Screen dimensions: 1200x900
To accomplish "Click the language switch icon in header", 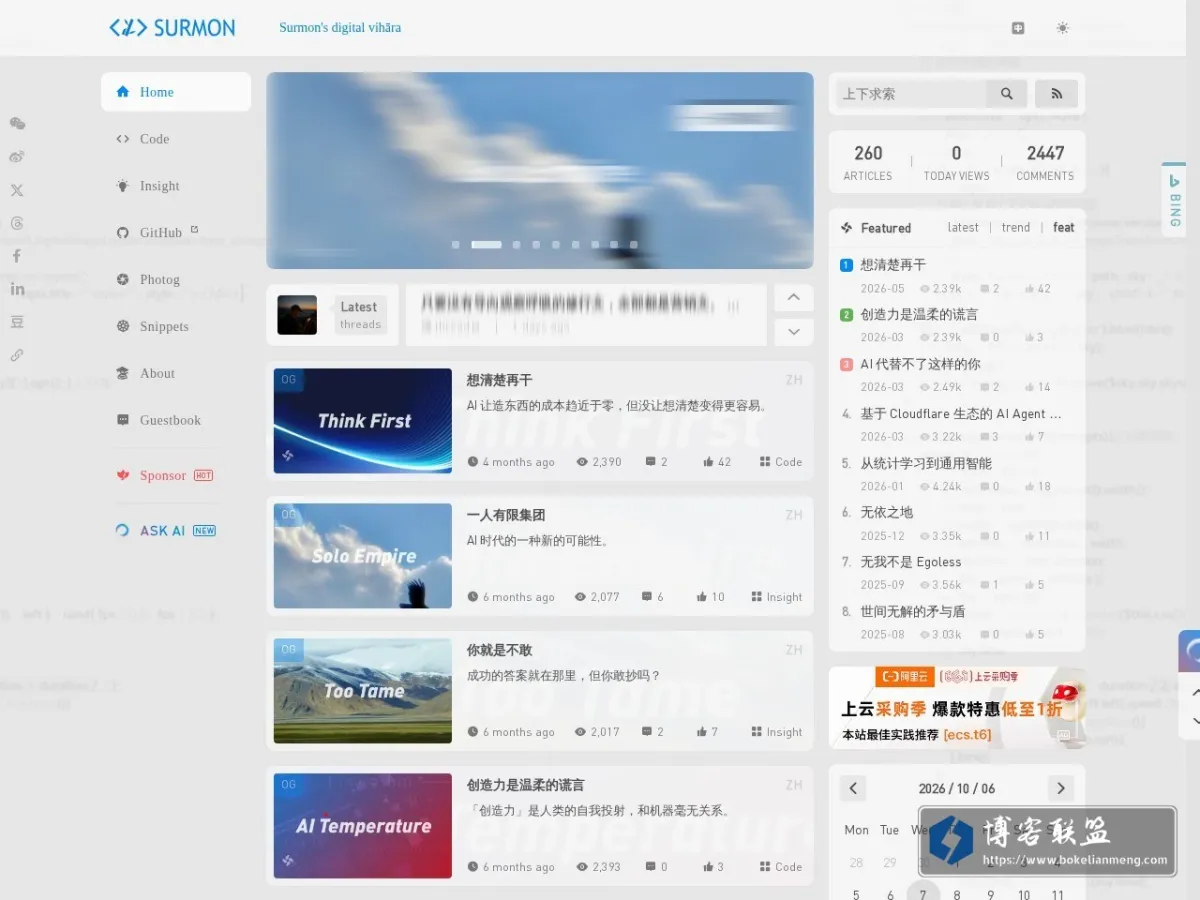I will point(1018,28).
